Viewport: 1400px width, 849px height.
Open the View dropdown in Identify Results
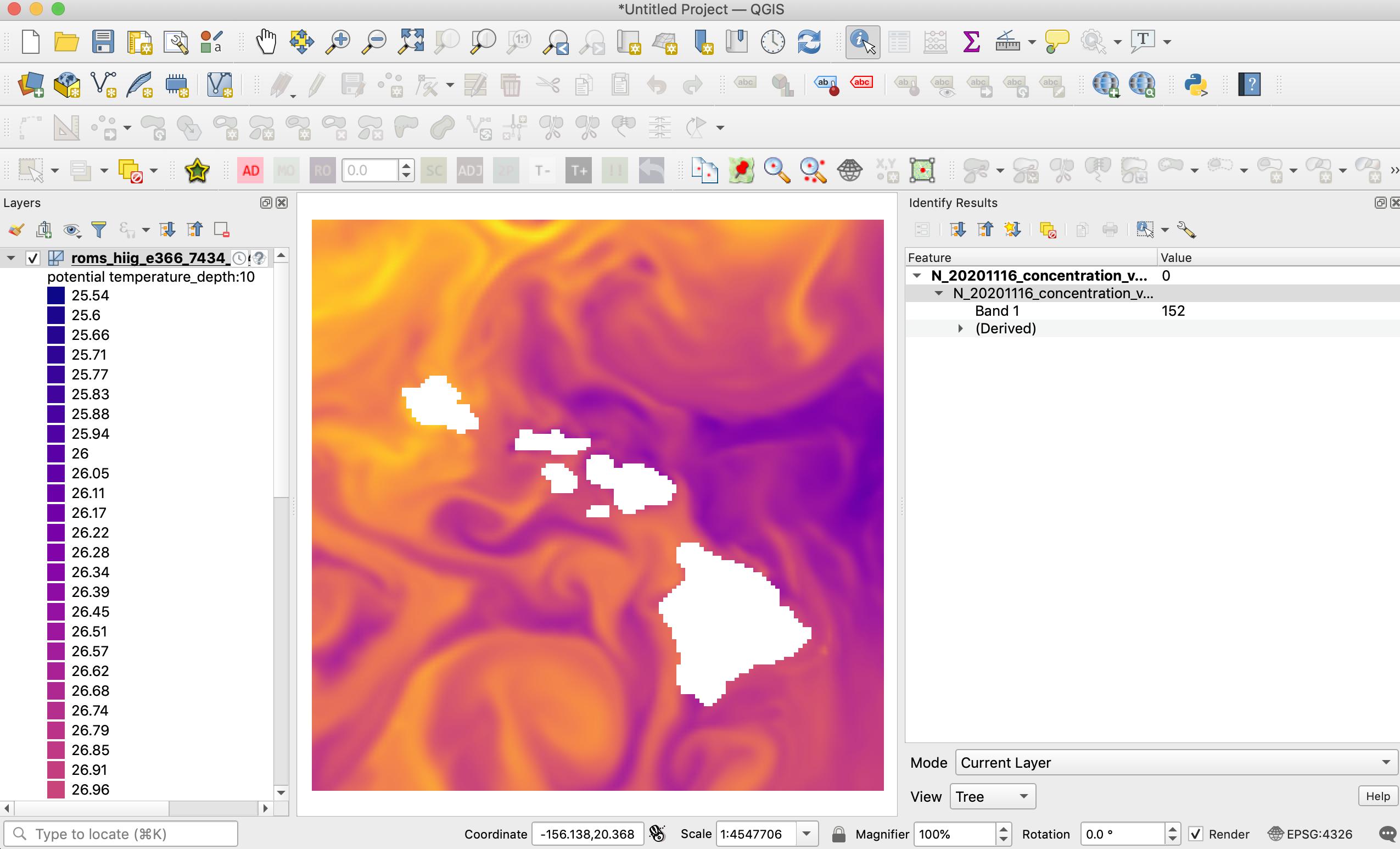[x=990, y=797]
